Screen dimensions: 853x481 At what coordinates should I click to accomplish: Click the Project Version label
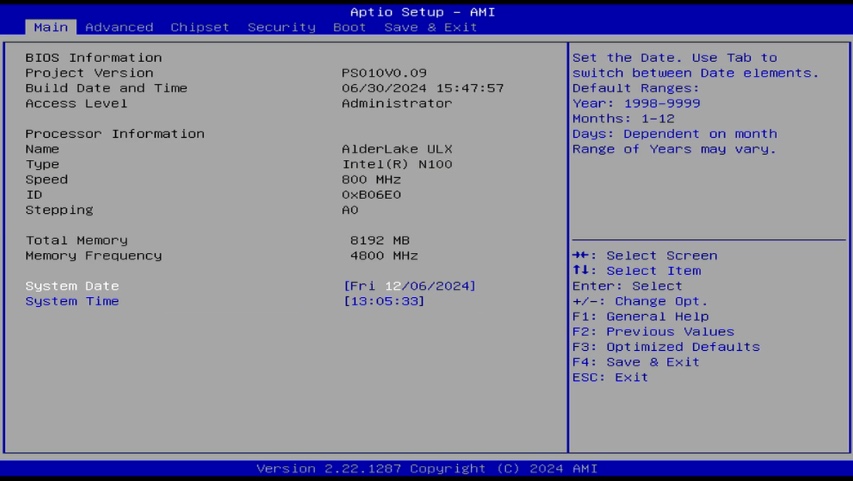89,72
